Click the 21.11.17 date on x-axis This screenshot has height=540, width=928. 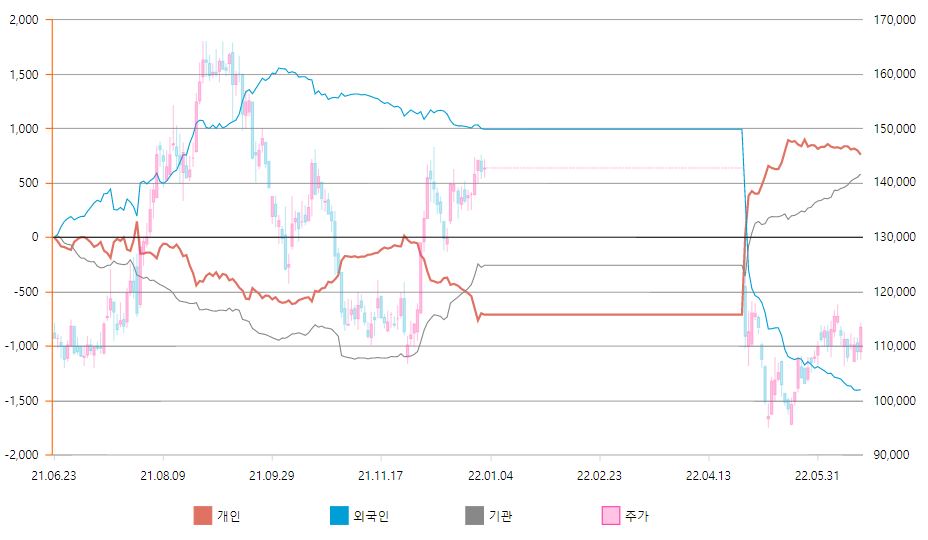381,475
